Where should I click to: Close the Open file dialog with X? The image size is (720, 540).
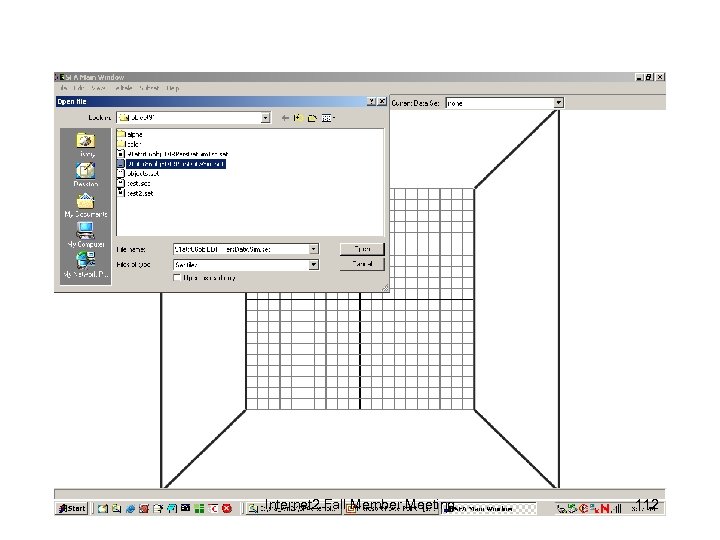[x=382, y=101]
